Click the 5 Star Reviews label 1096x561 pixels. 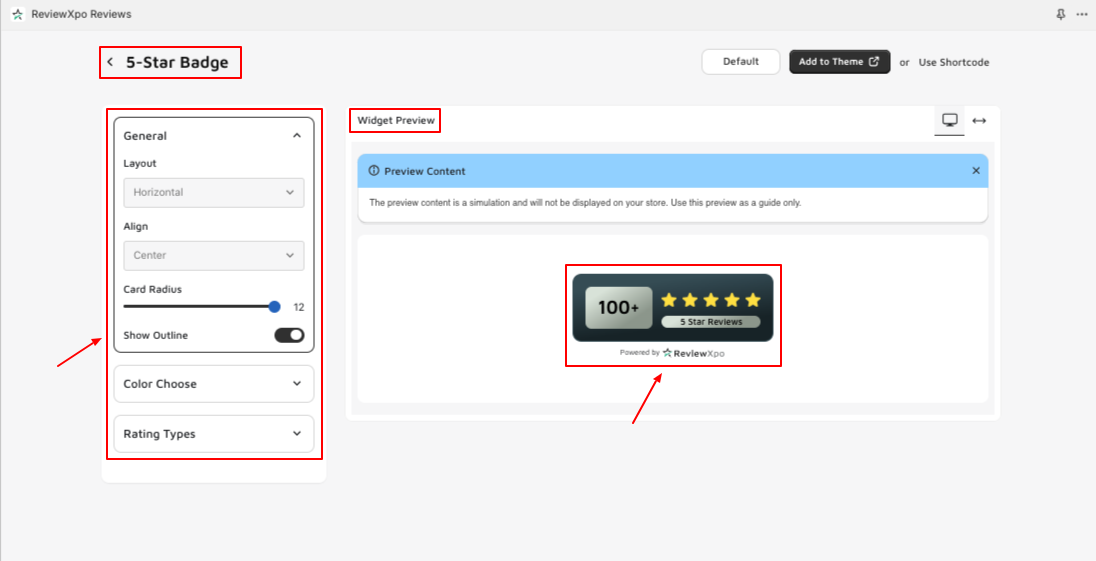pos(711,322)
